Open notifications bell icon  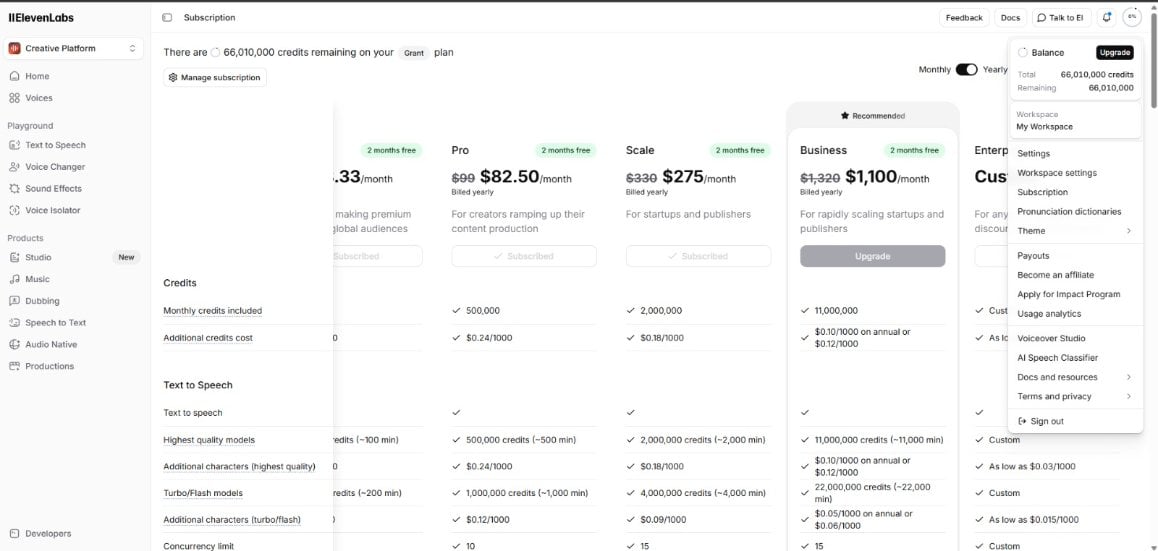(x=1106, y=18)
